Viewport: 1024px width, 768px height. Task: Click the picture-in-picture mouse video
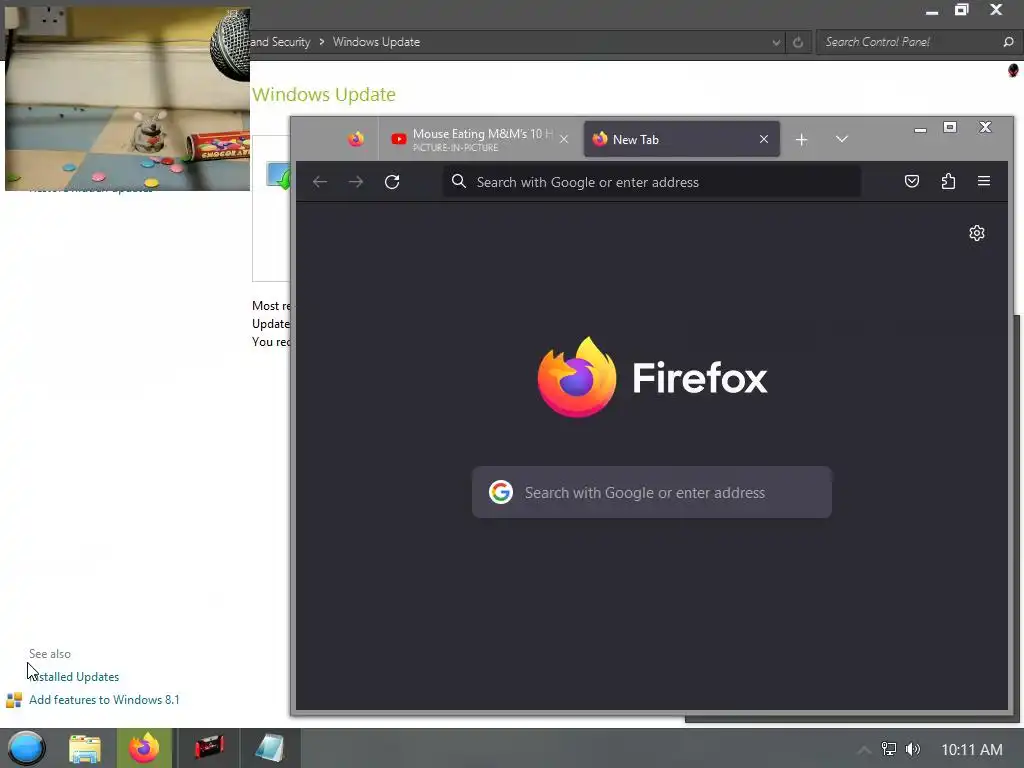[x=127, y=99]
